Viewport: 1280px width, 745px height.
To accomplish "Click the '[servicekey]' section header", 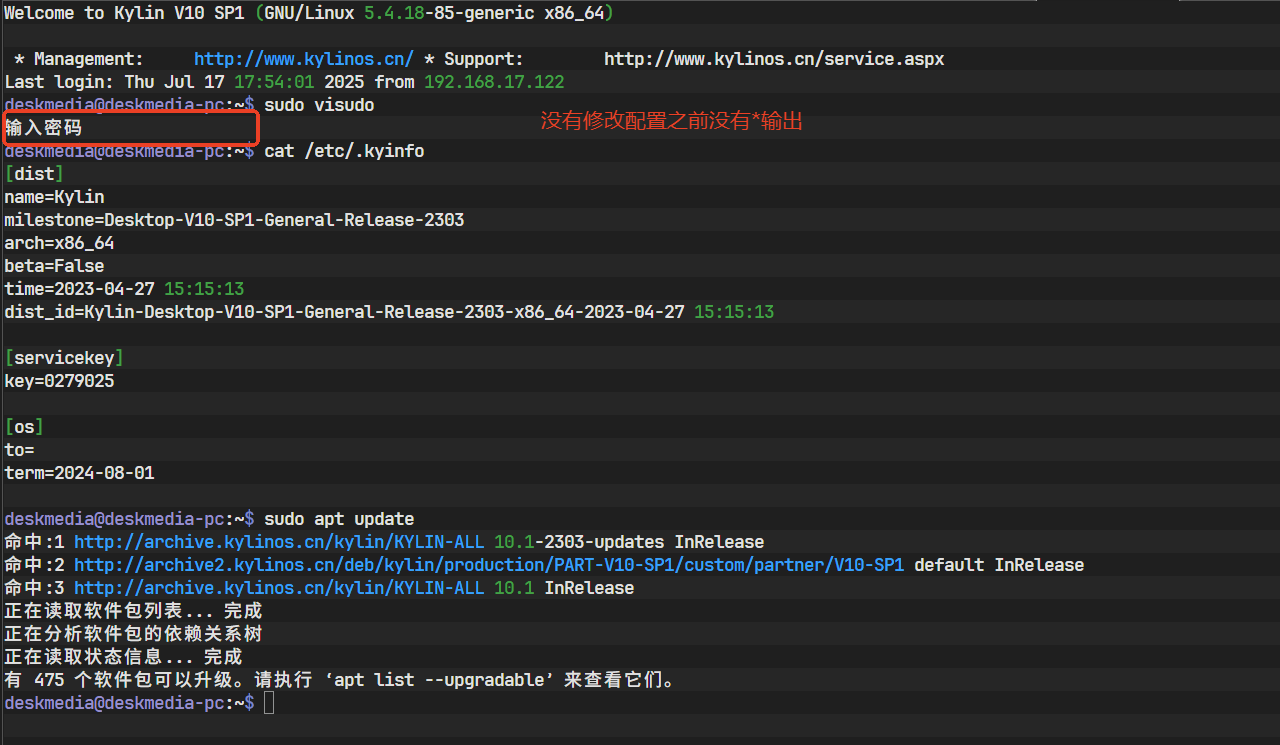I will pyautogui.click(x=64, y=358).
